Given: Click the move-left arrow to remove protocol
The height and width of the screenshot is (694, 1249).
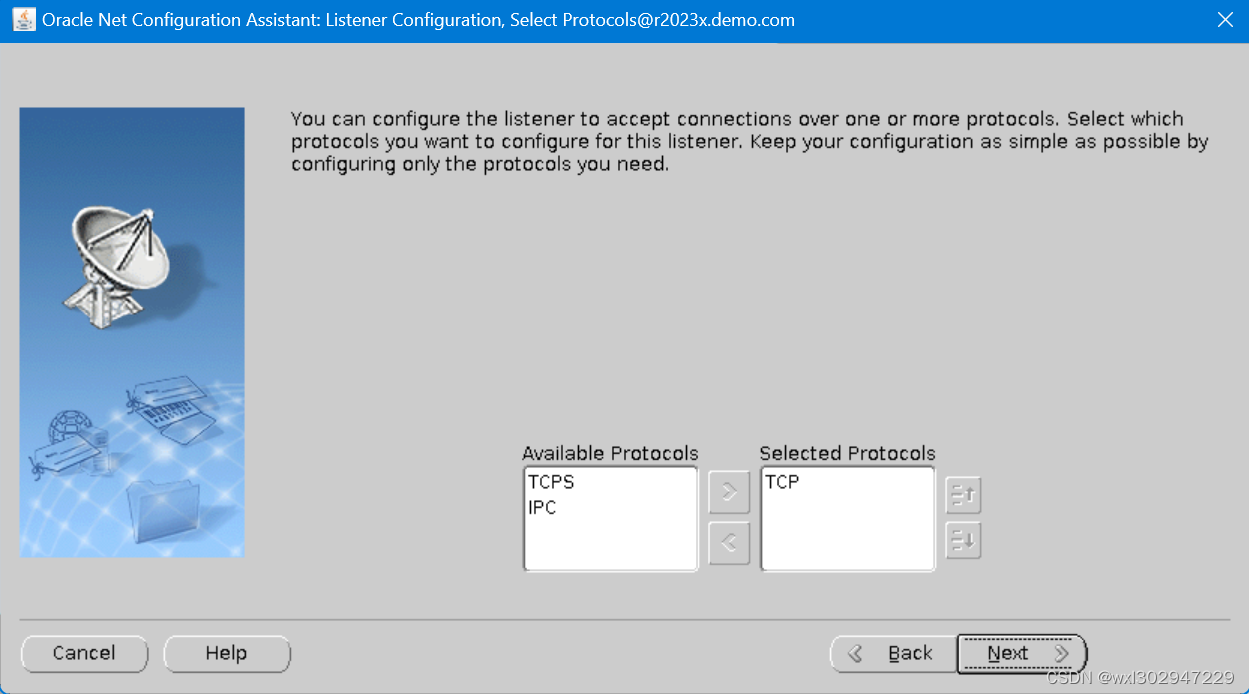Looking at the screenshot, I should [x=729, y=543].
